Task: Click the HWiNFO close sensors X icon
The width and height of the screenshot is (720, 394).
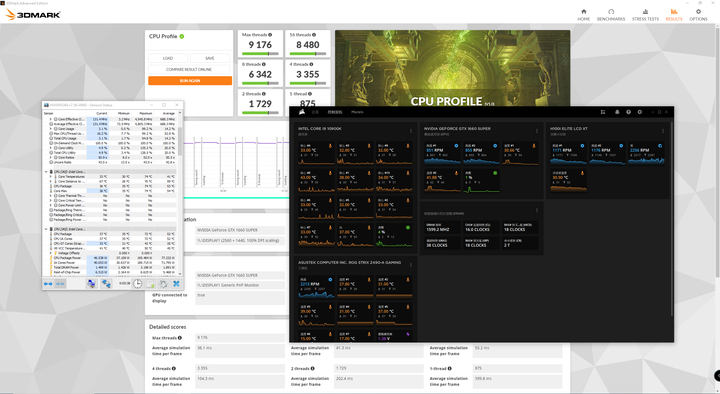Action: pos(176,284)
